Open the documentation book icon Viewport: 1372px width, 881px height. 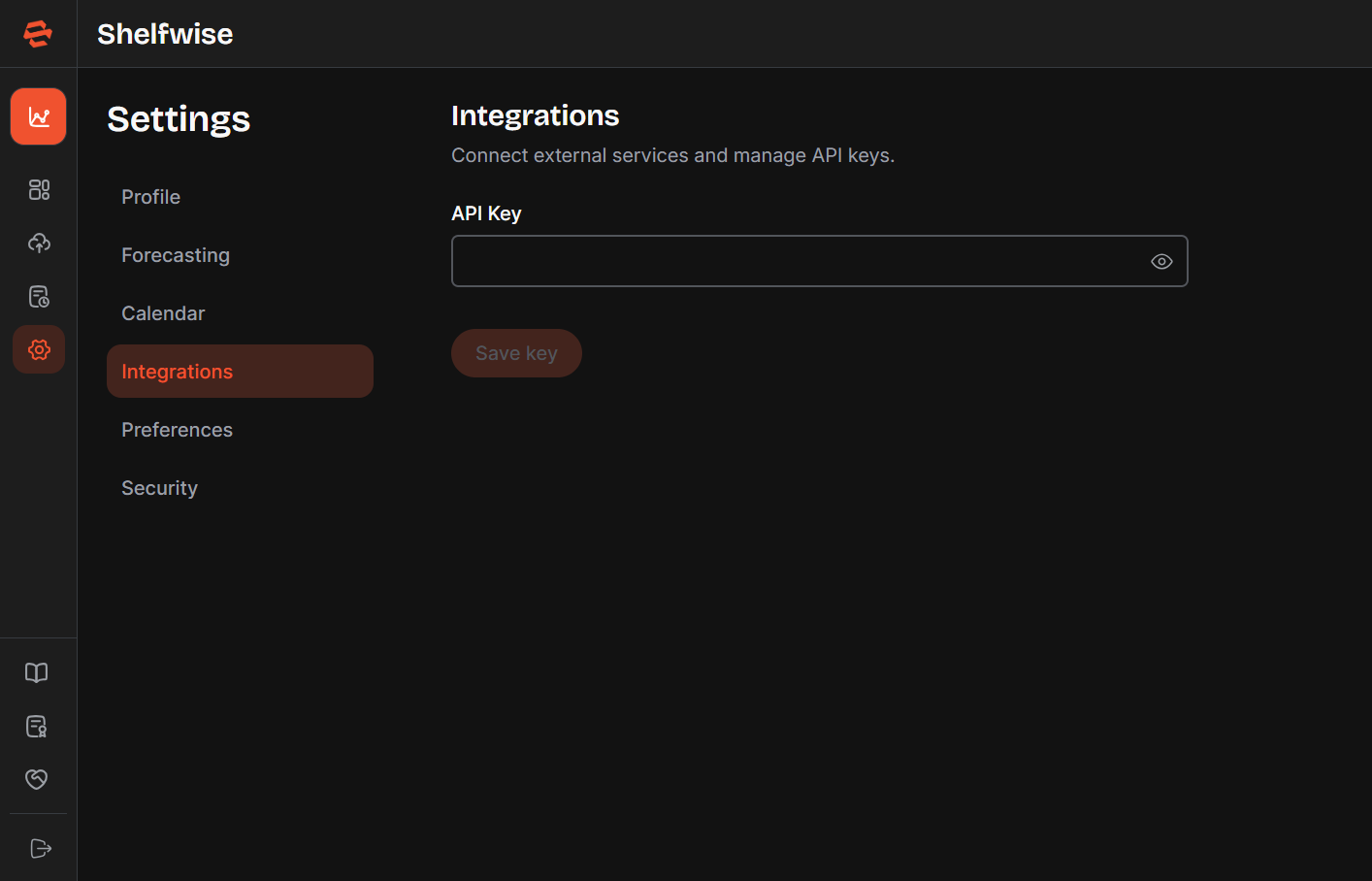(37, 672)
